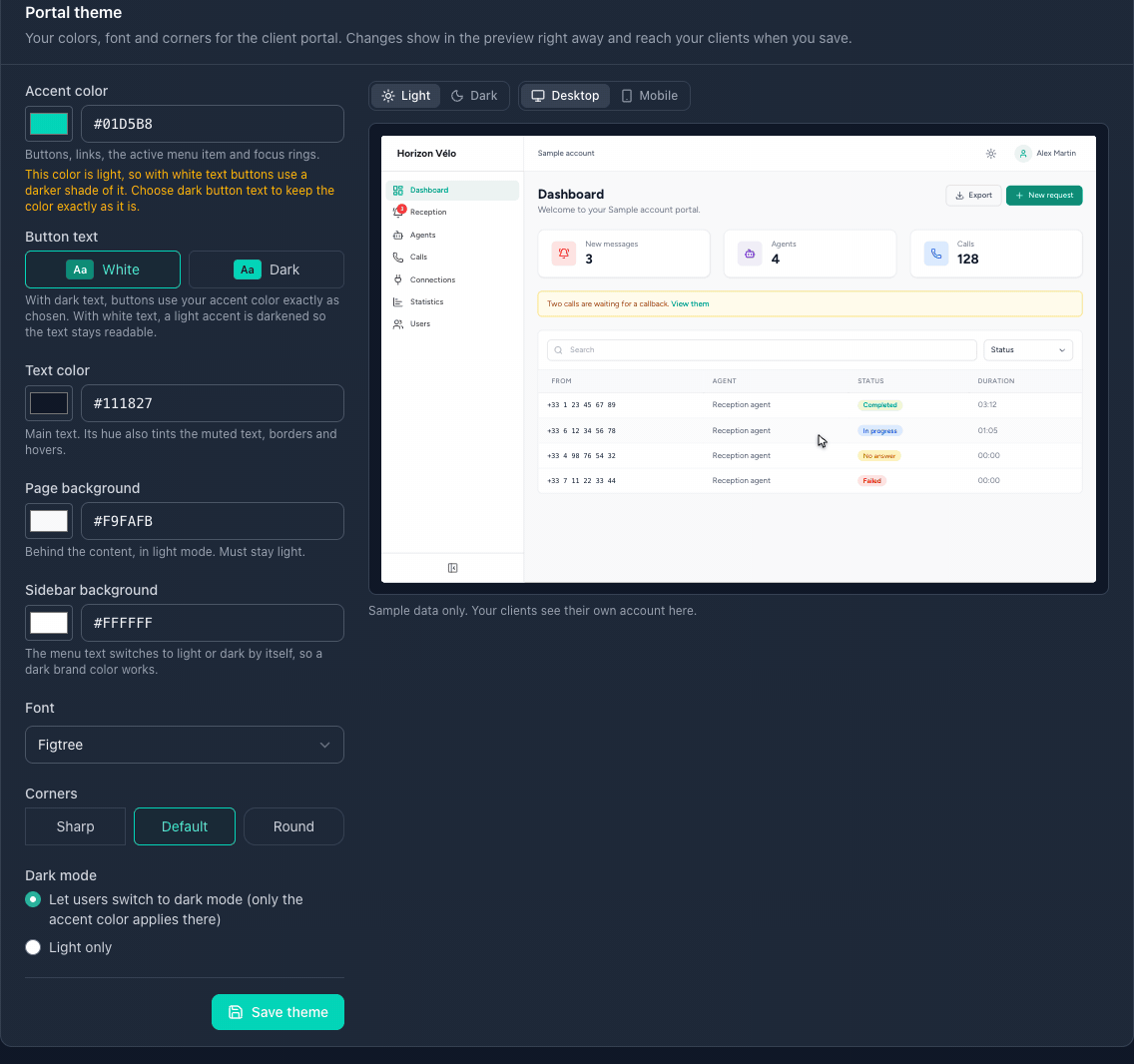
Task: Click the accent color hex field #01D5B8
Action: (x=213, y=124)
